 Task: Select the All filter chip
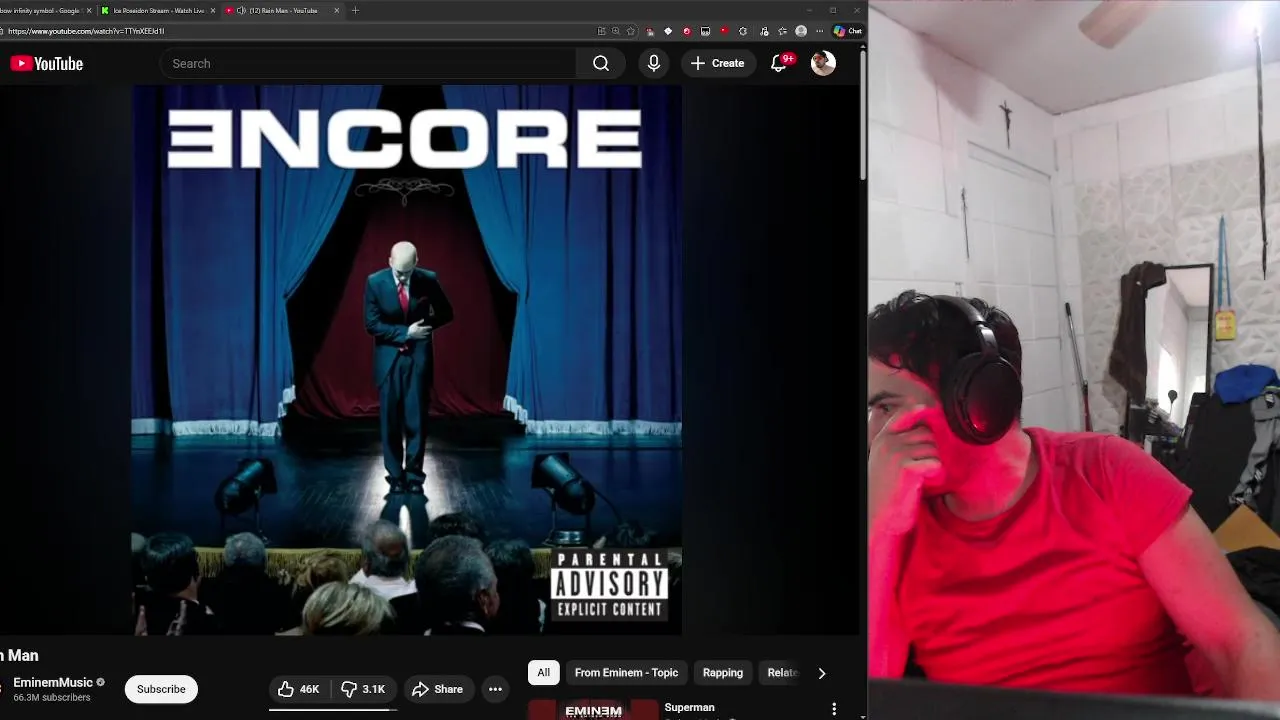pyautogui.click(x=543, y=673)
